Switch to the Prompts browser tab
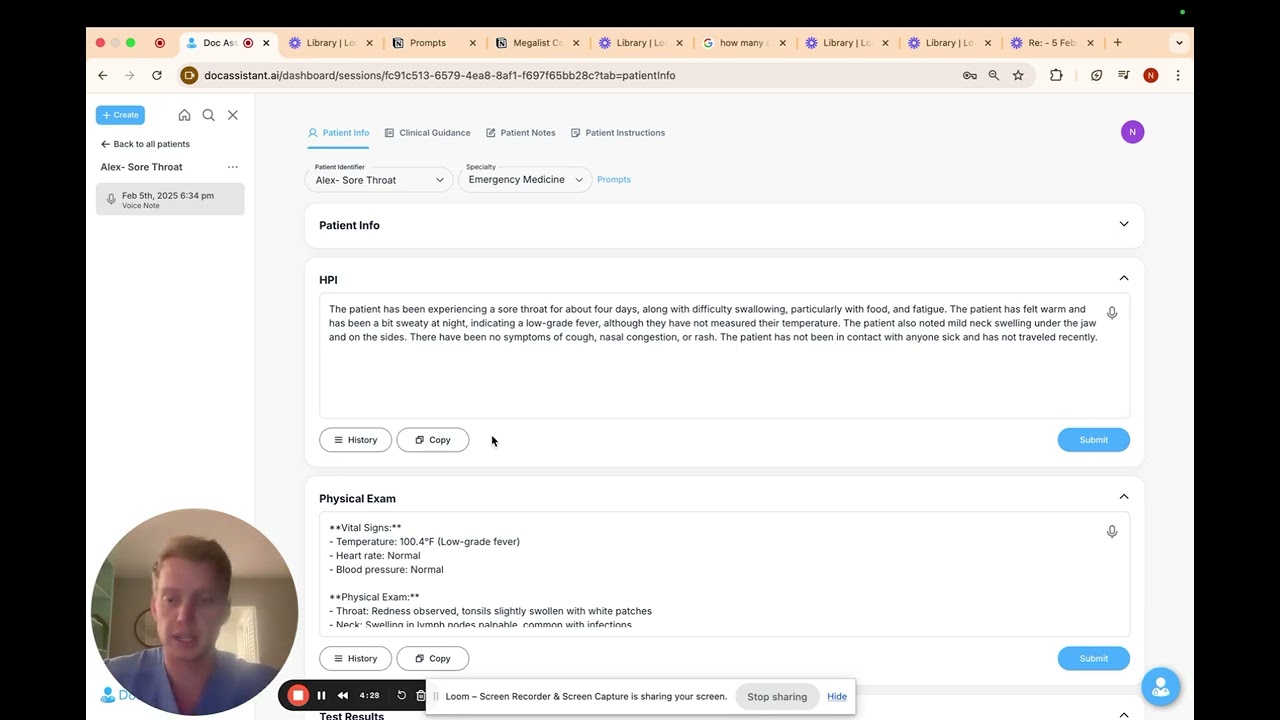1280x720 pixels. (428, 43)
